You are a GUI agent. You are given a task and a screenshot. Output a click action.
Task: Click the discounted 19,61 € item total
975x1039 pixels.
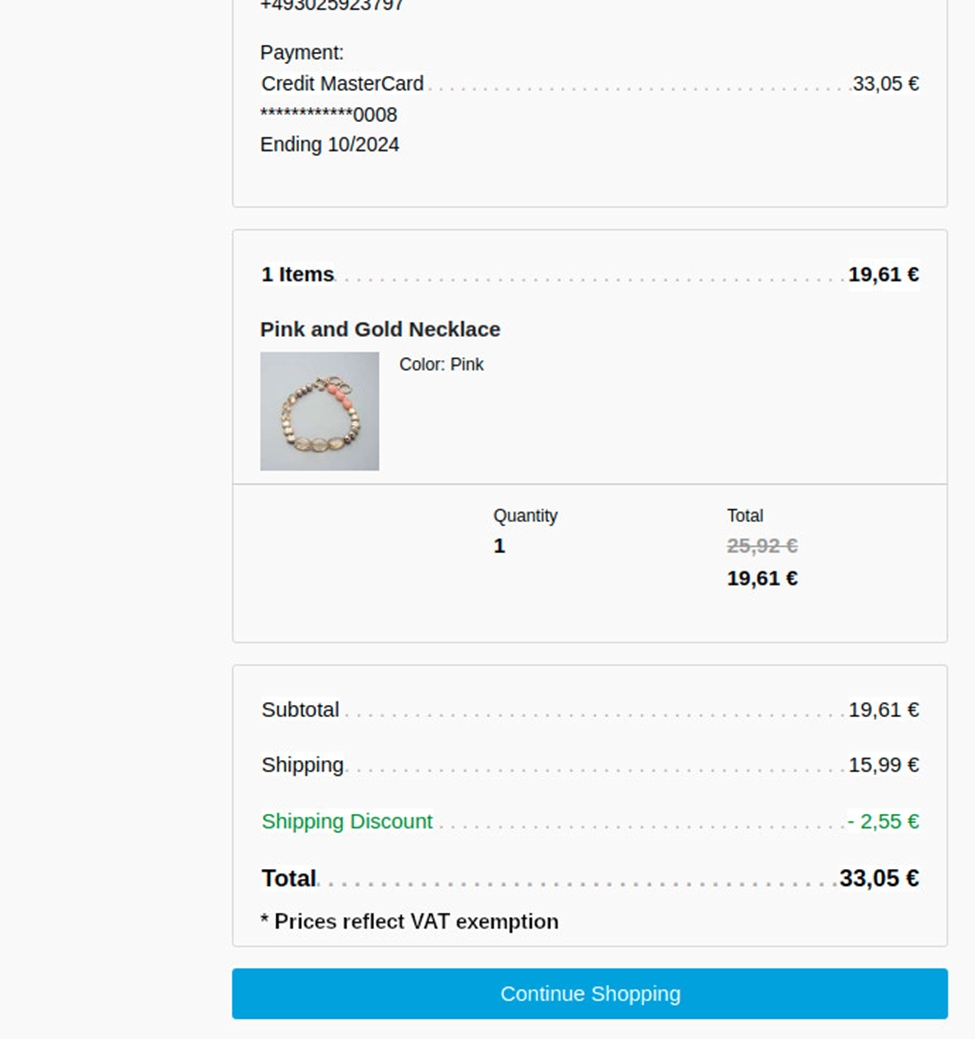click(x=761, y=578)
